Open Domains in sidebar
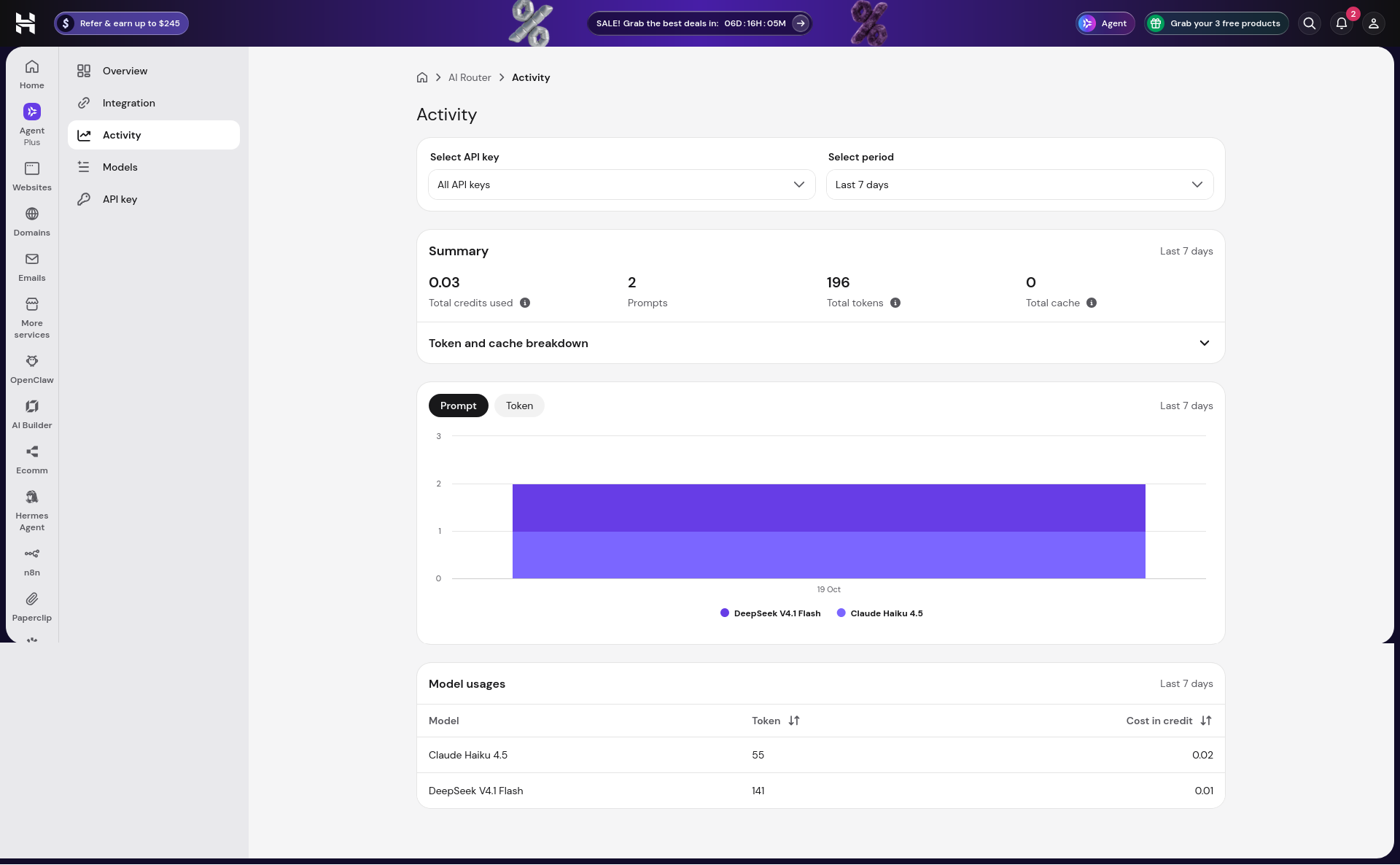 pos(32,222)
